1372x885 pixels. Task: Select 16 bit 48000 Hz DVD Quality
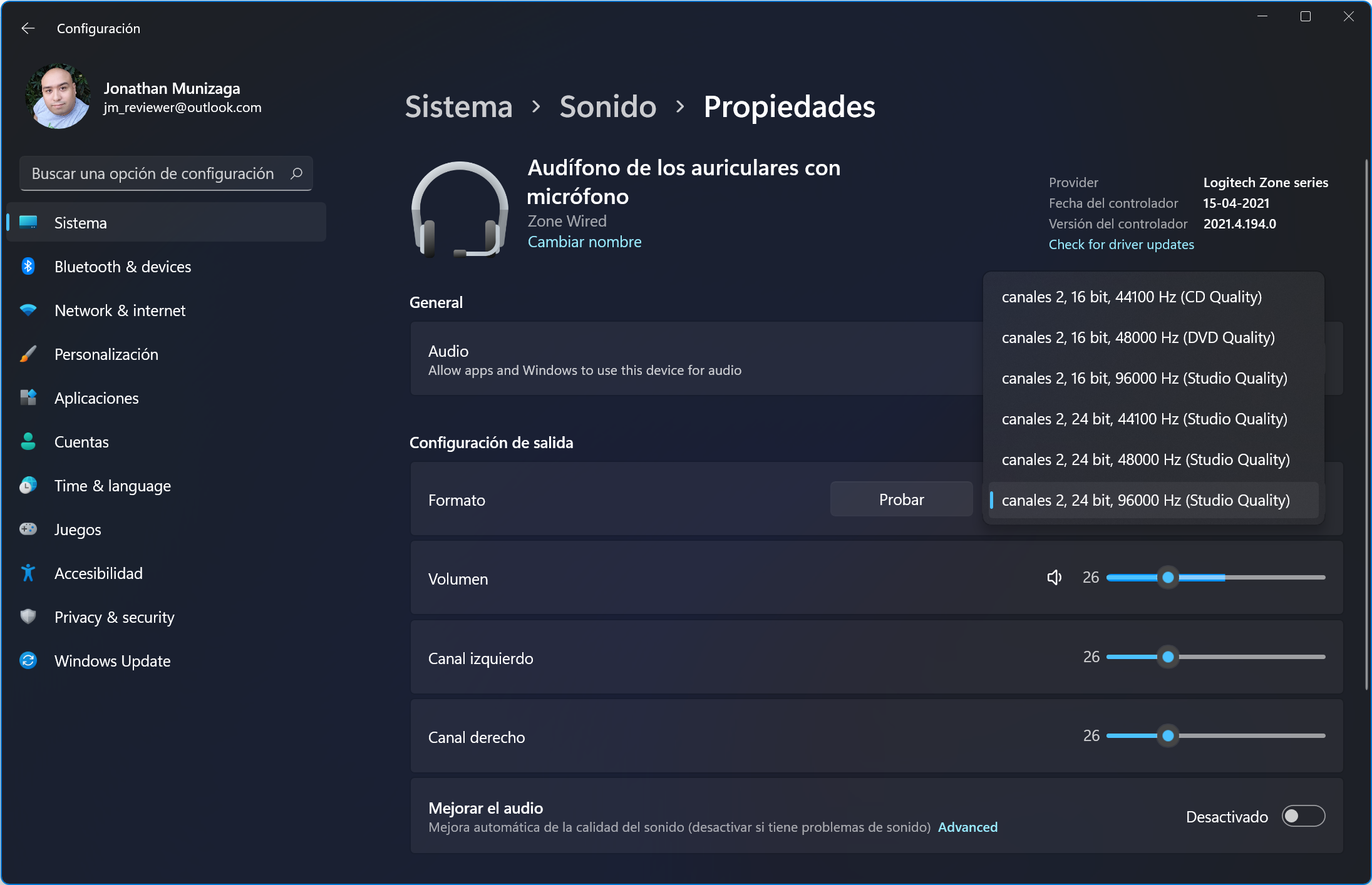1137,337
